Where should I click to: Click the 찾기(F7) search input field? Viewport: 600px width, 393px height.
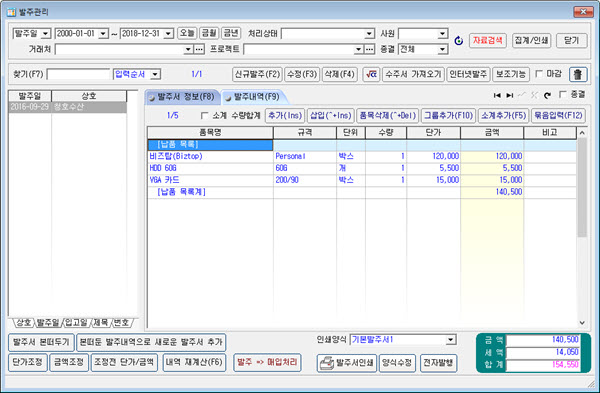[x=78, y=74]
